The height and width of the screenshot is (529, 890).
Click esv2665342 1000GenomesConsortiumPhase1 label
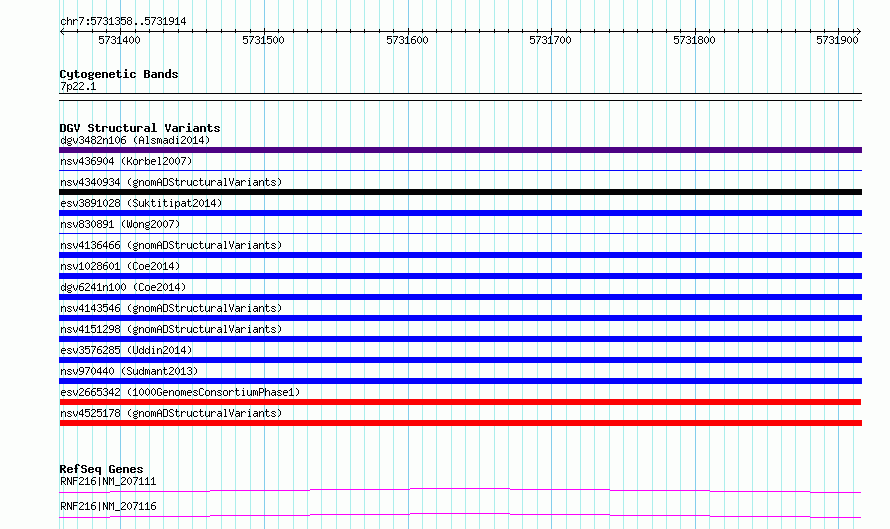[x=180, y=392]
